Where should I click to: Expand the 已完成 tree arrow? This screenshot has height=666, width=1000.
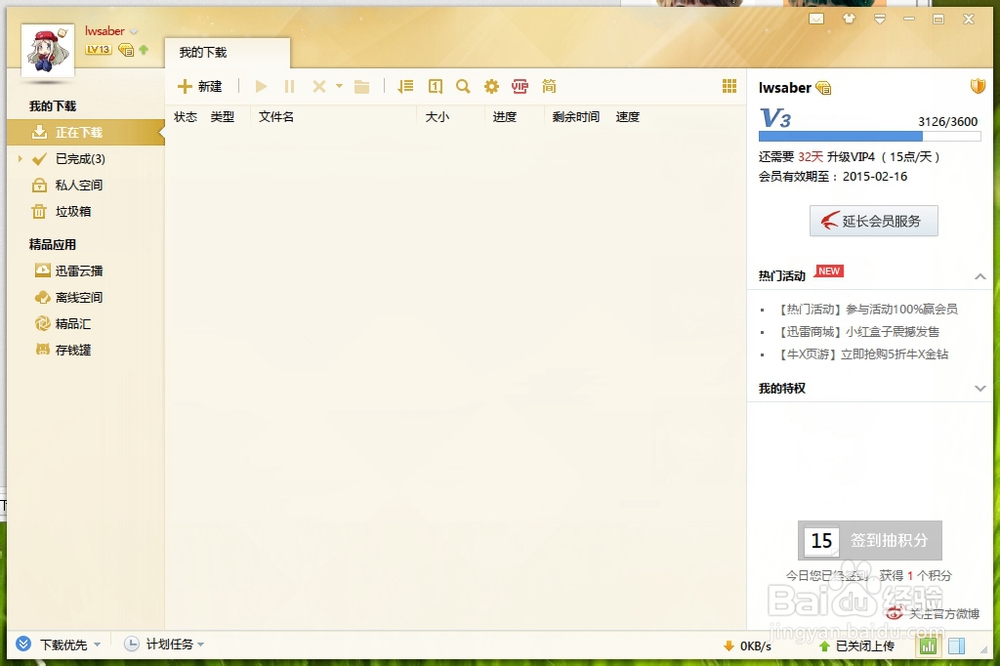pos(20,158)
